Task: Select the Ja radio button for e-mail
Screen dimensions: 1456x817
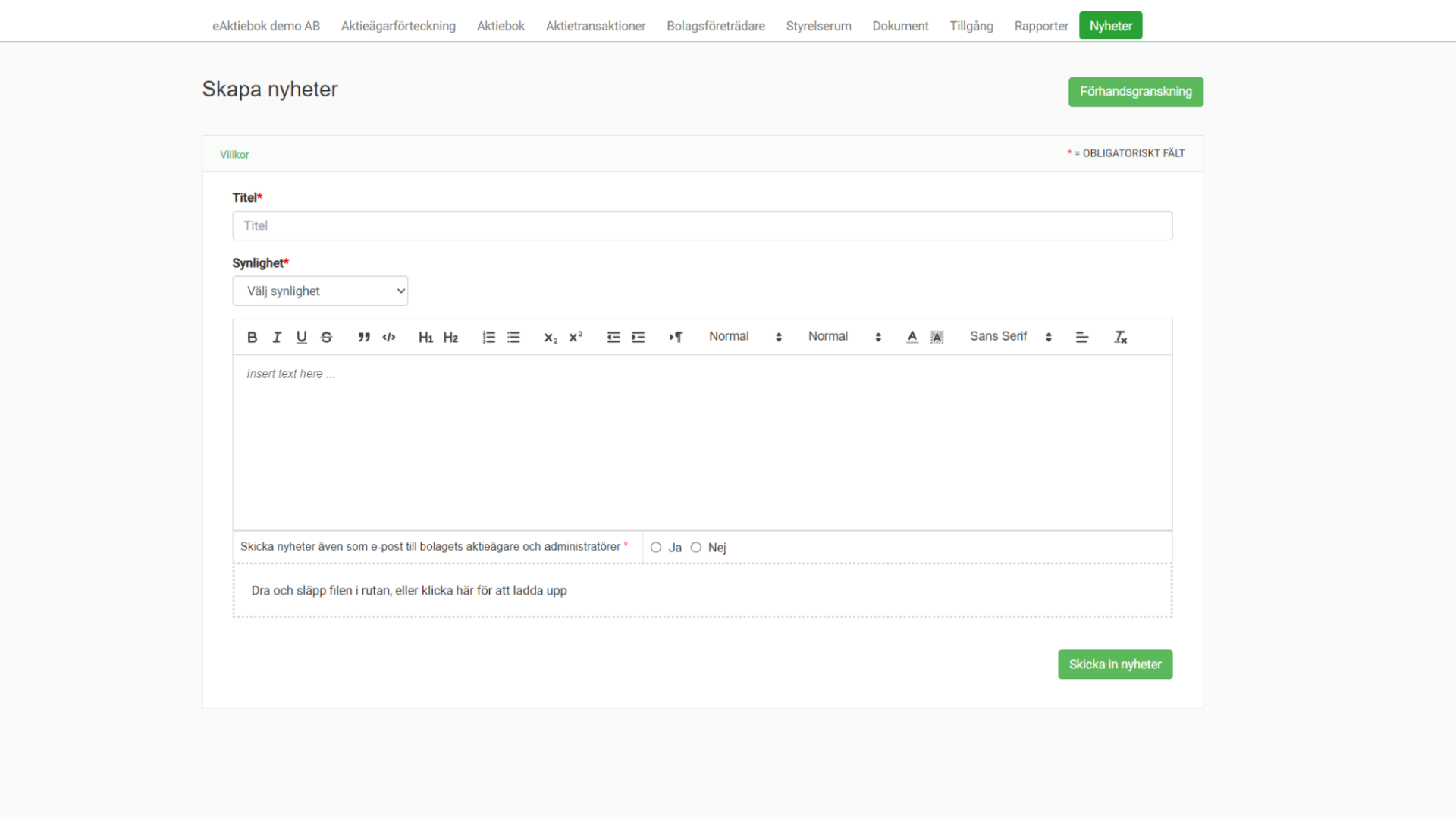Action: [656, 548]
